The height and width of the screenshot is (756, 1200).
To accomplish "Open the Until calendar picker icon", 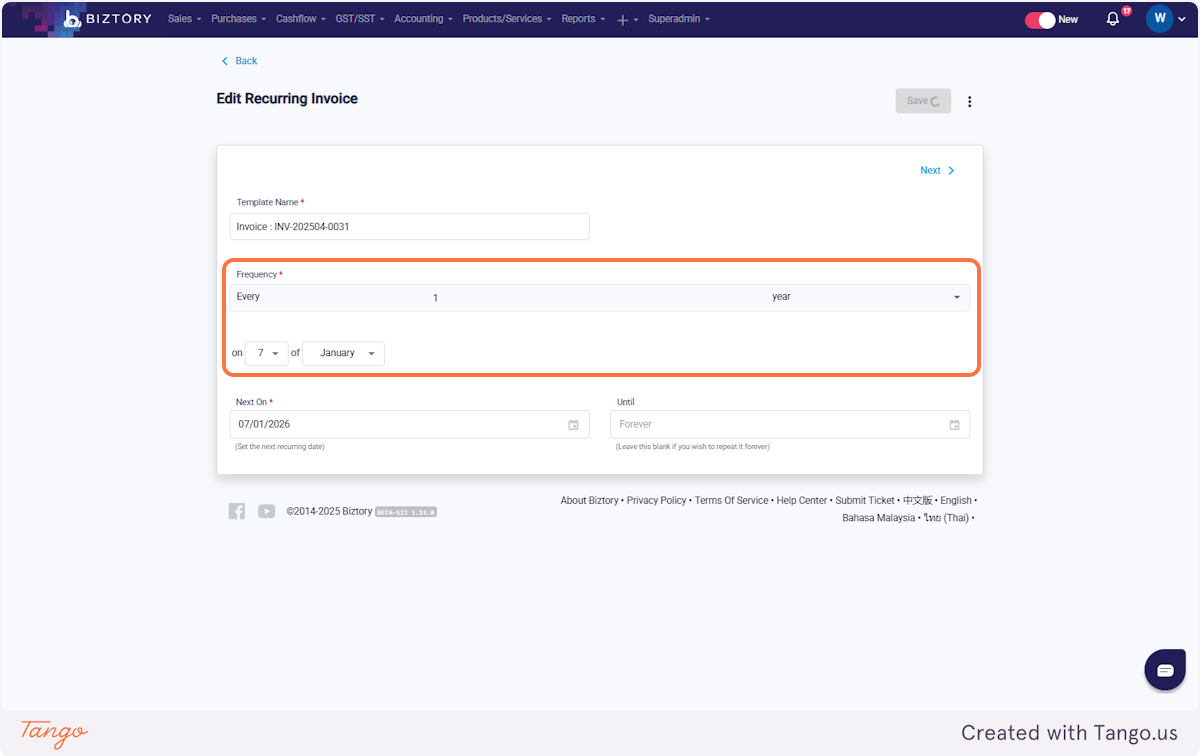I will [954, 425].
